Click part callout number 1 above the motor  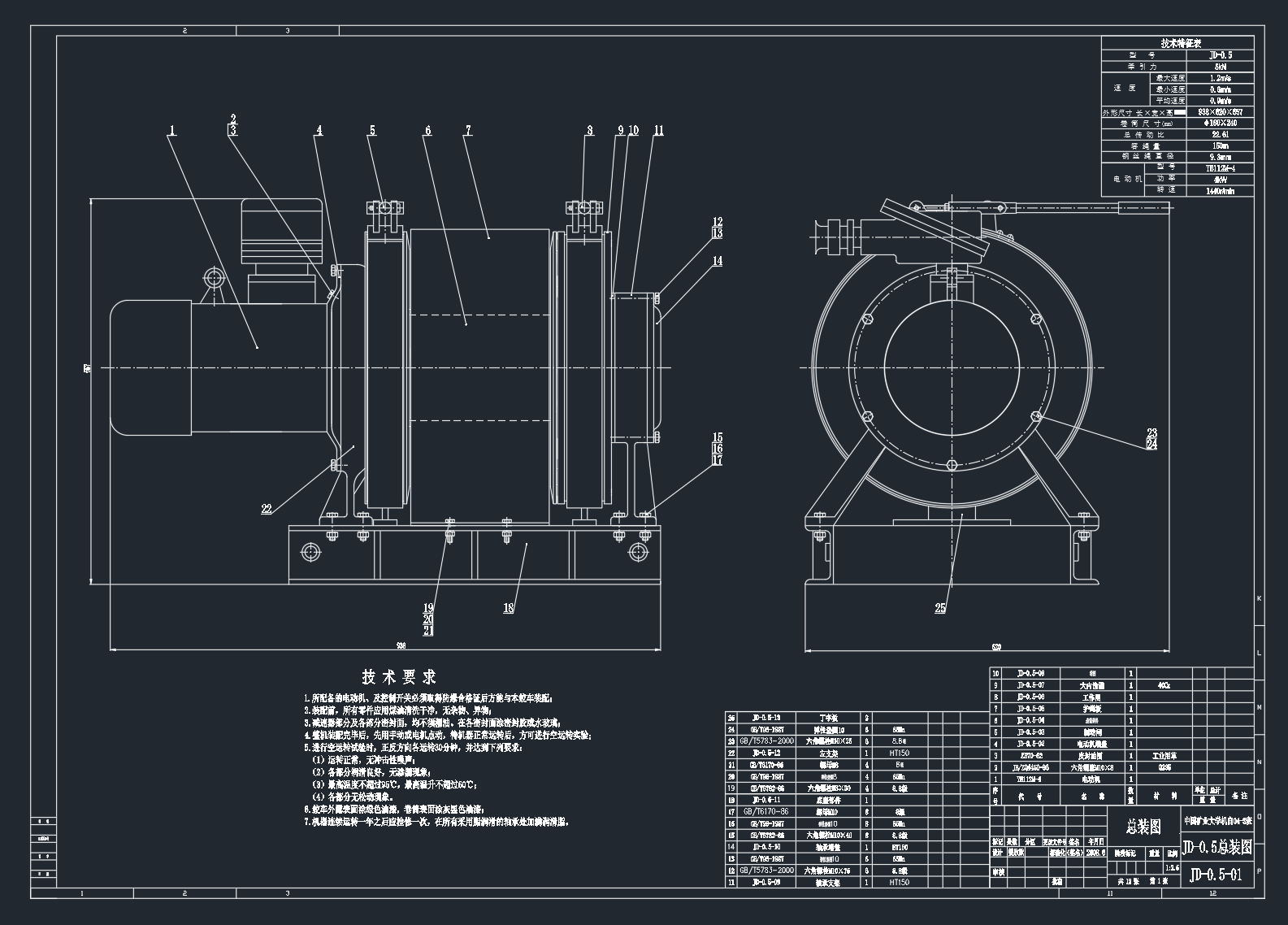tap(172, 130)
